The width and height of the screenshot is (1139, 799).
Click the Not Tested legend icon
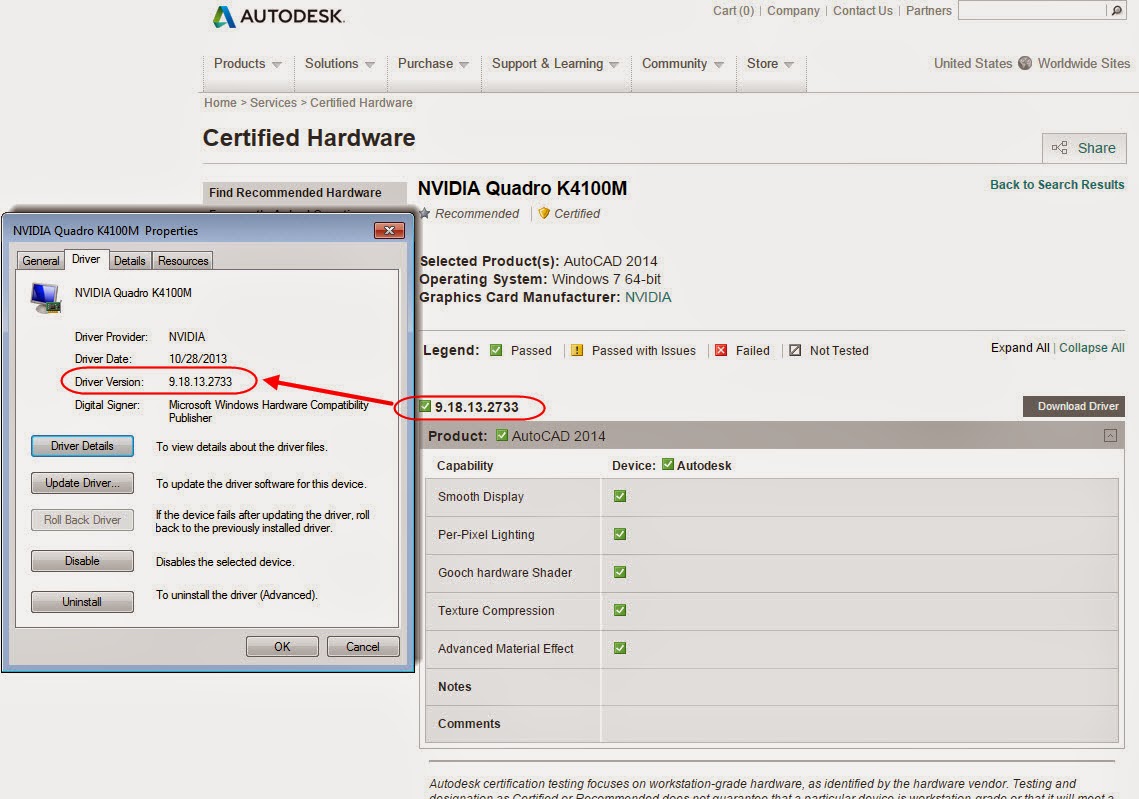click(x=795, y=350)
